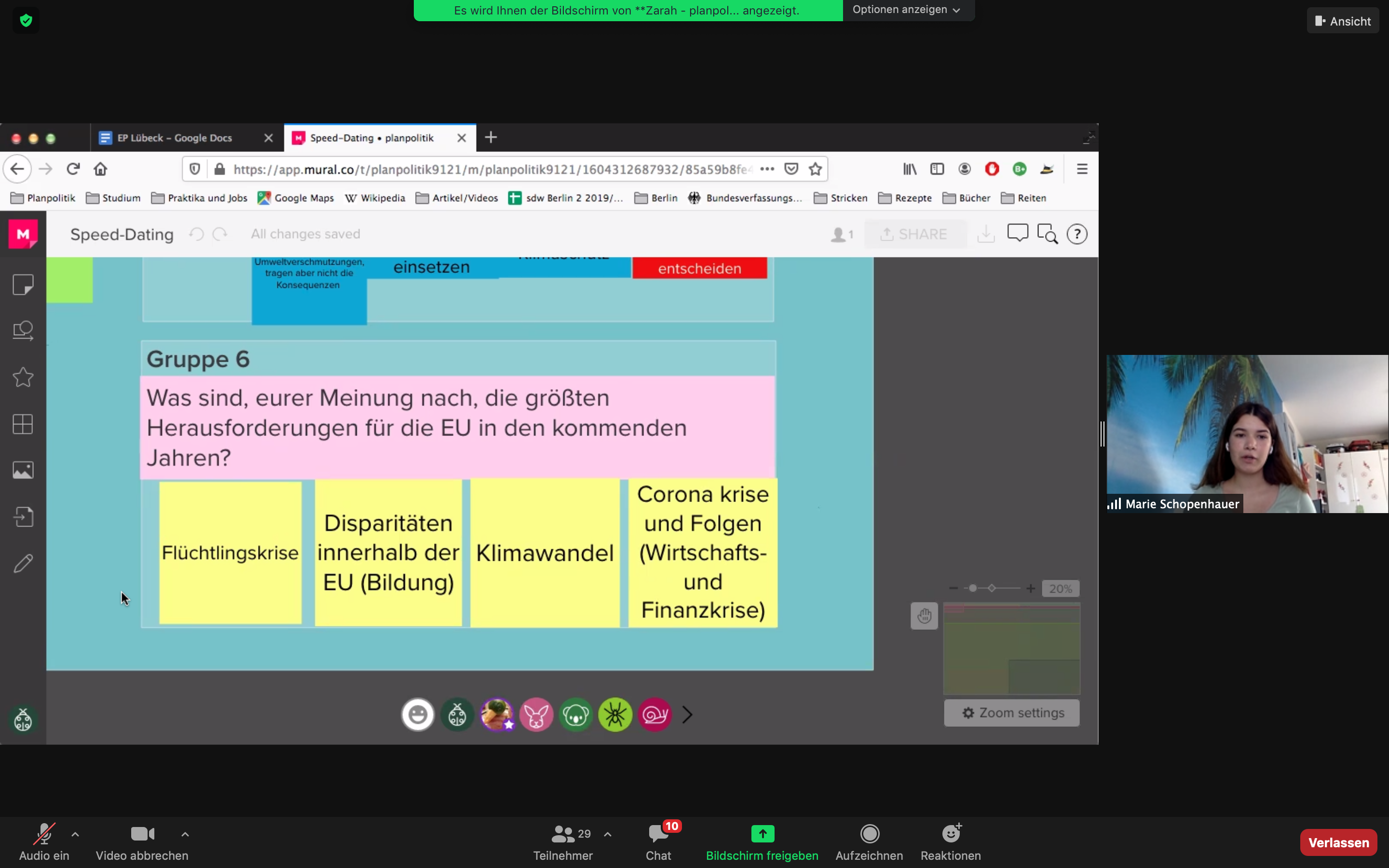Select the draw pencil tool
This screenshot has width=1389, height=868.
pyautogui.click(x=23, y=563)
